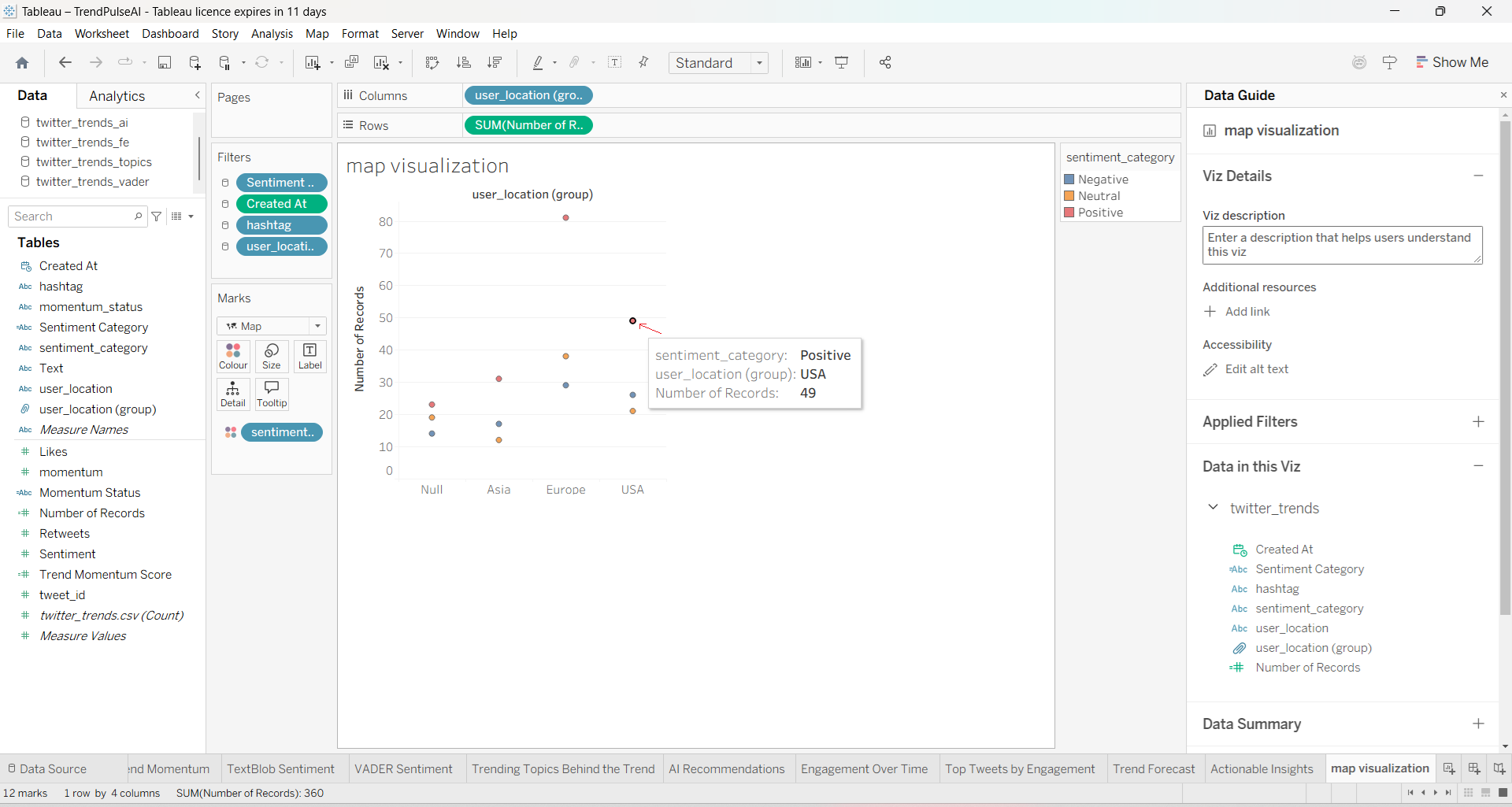
Task: Open the Analysis menu
Action: coord(272,34)
